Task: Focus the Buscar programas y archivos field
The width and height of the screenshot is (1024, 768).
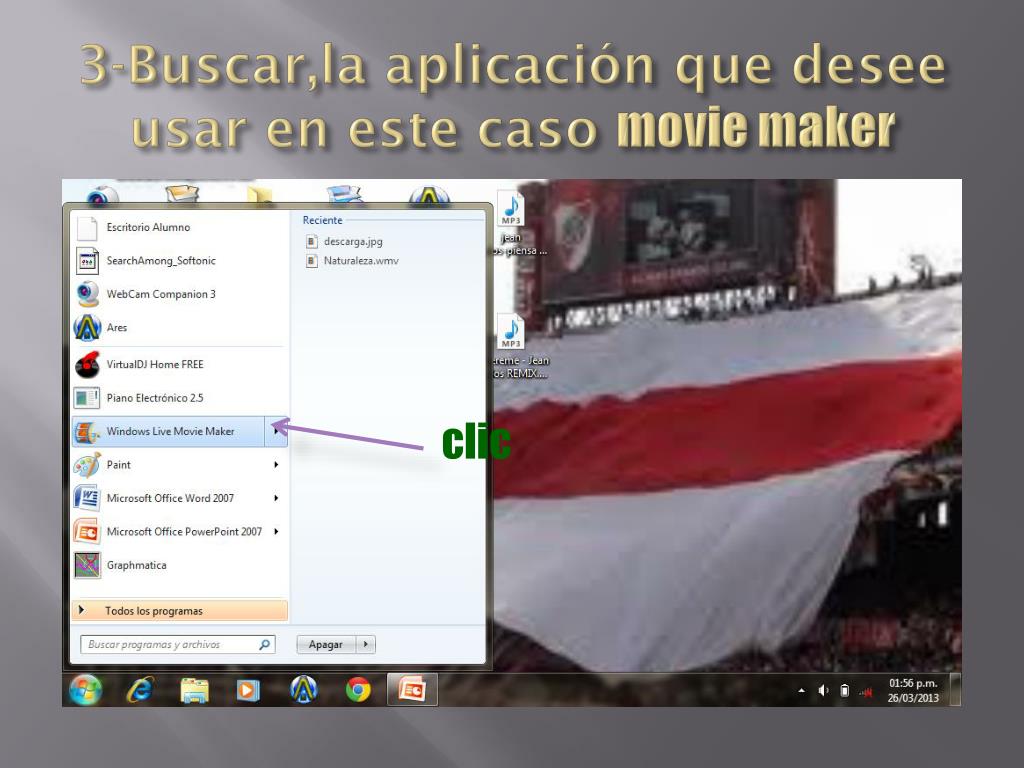Action: [178, 645]
